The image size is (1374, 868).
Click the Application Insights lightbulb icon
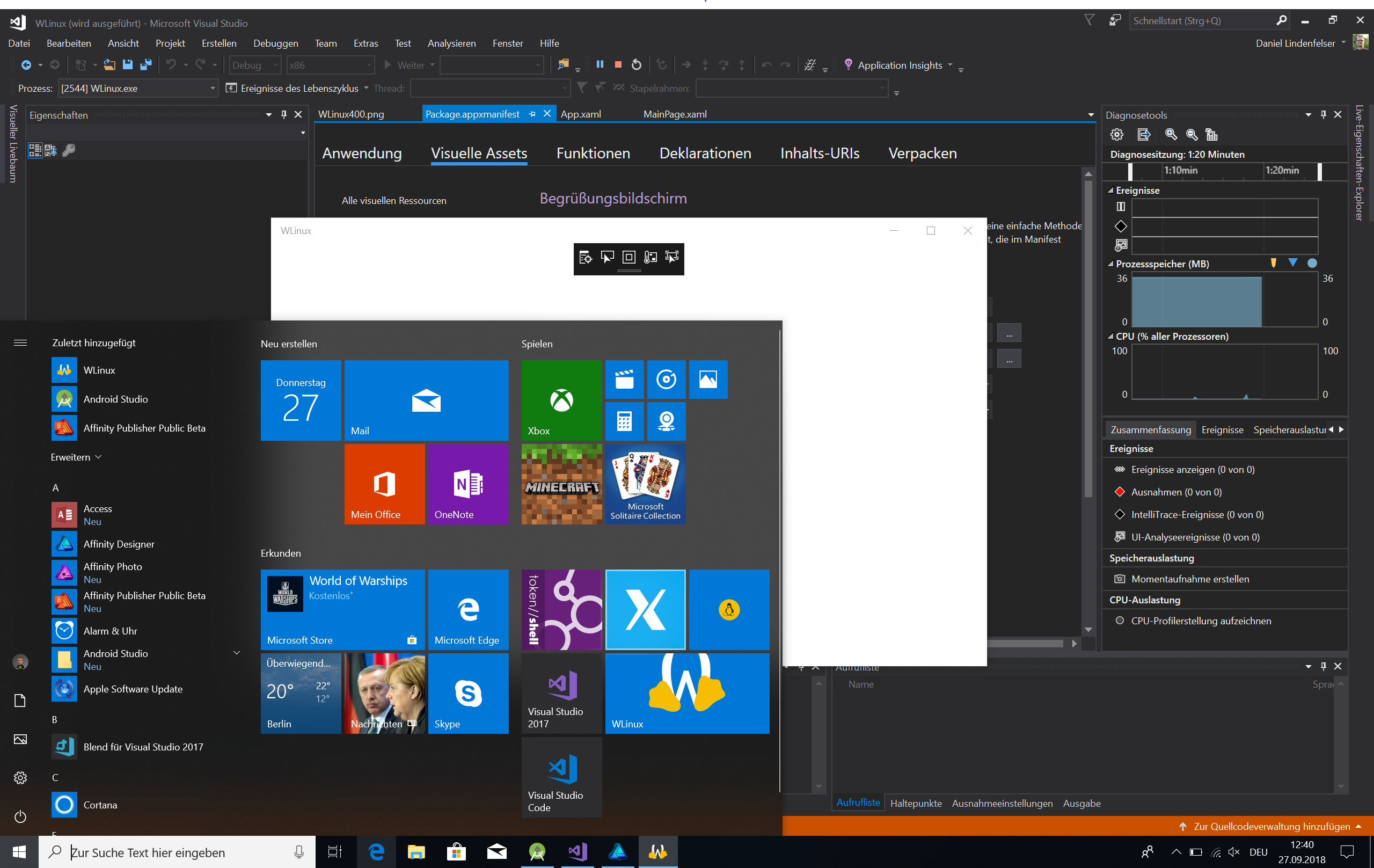(848, 64)
